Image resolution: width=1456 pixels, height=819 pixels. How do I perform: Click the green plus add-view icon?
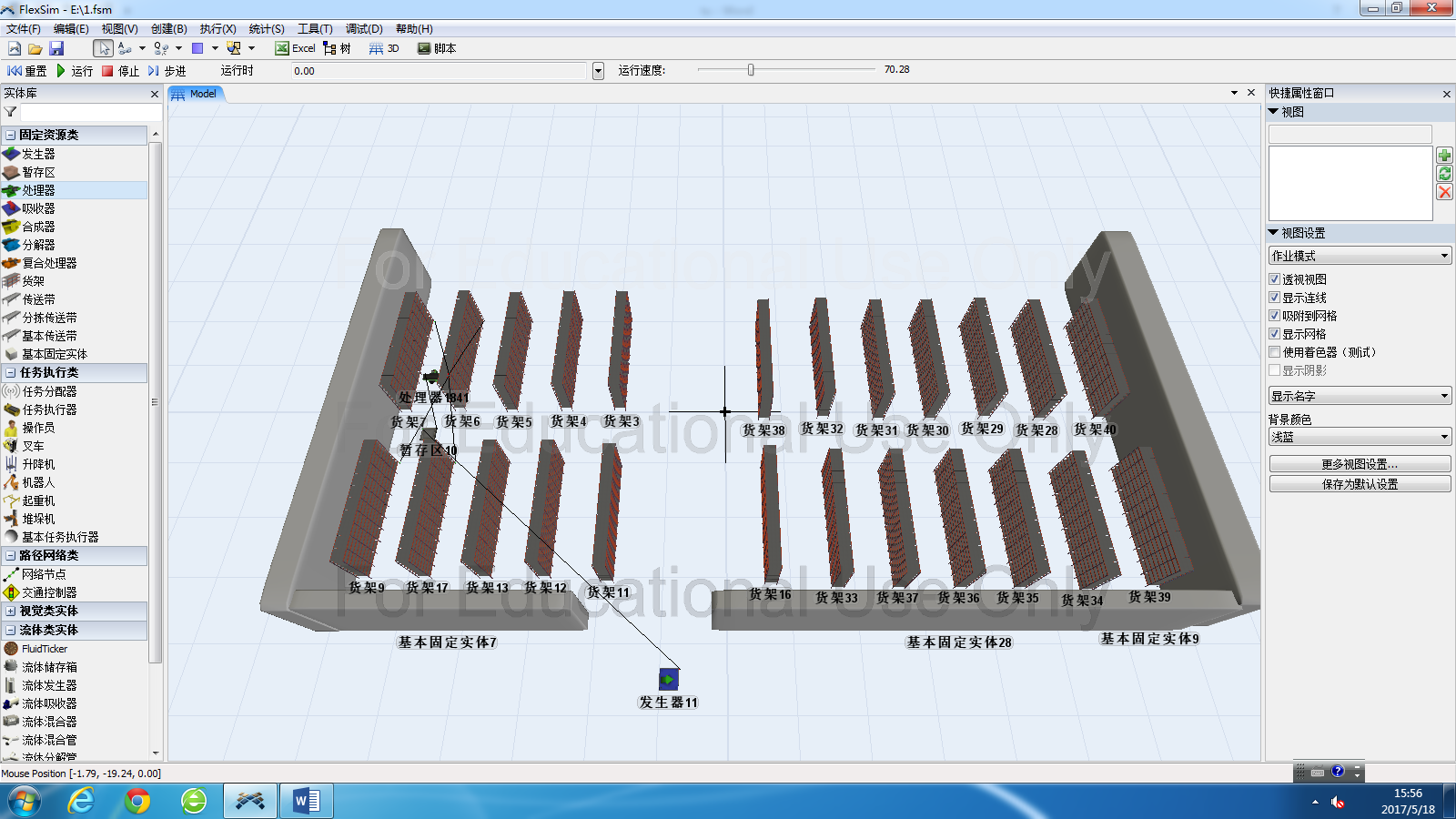click(1444, 156)
